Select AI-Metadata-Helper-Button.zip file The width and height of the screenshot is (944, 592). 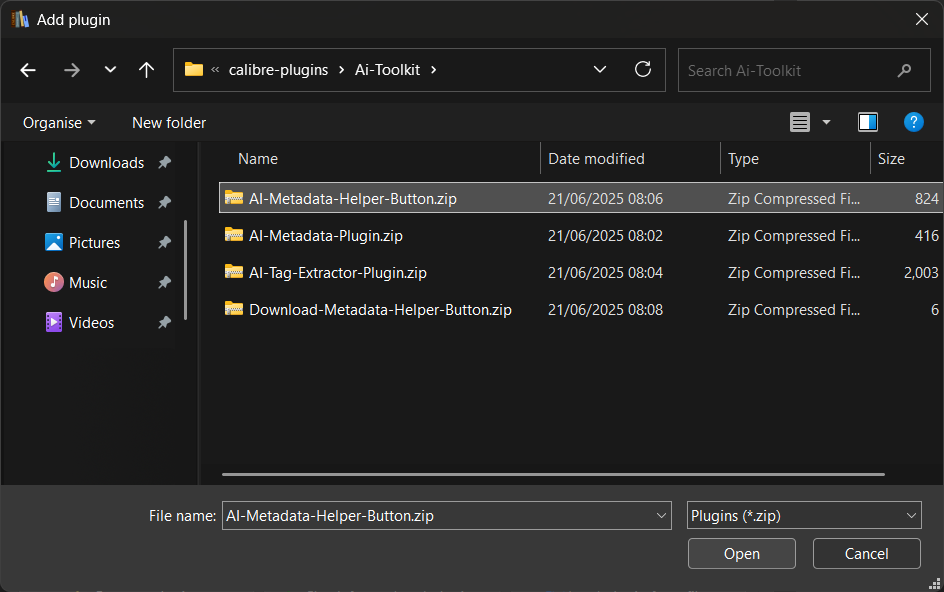(x=581, y=198)
